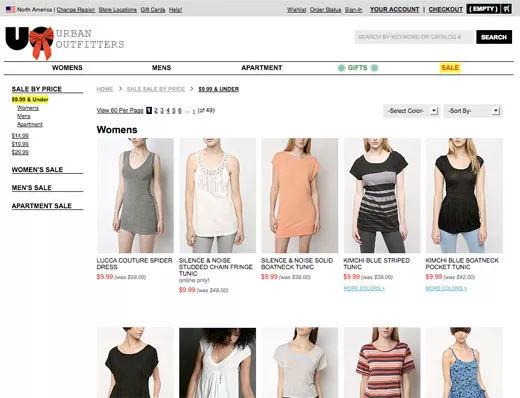
Task: Open the APARTMENT navigation menu
Action: click(x=262, y=68)
